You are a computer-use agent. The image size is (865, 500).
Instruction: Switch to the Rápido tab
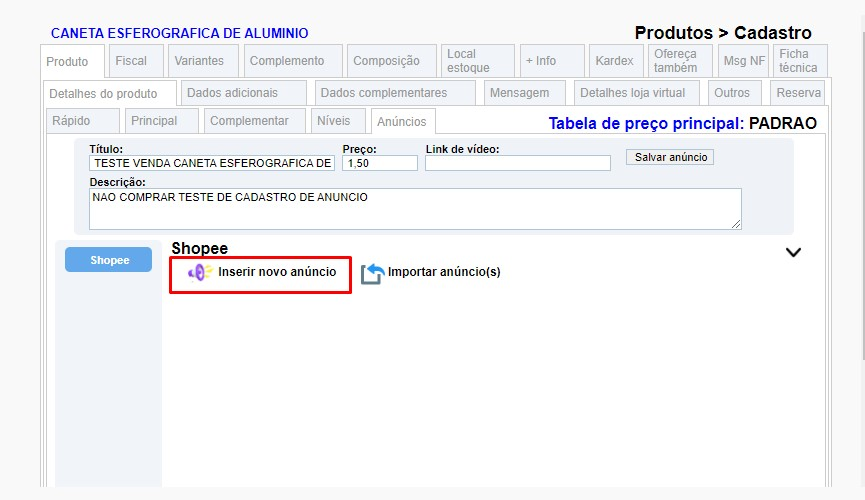point(83,121)
